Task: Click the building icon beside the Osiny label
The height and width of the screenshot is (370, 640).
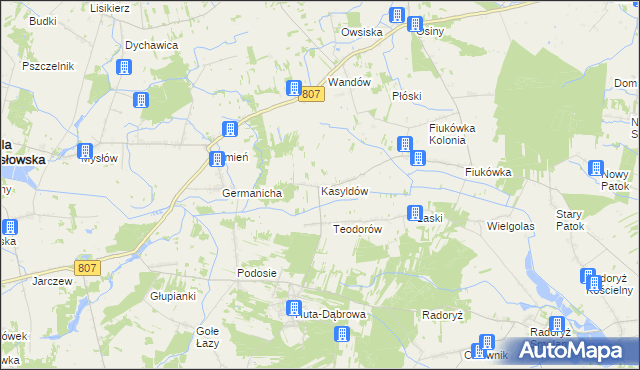Action: click(x=415, y=24)
